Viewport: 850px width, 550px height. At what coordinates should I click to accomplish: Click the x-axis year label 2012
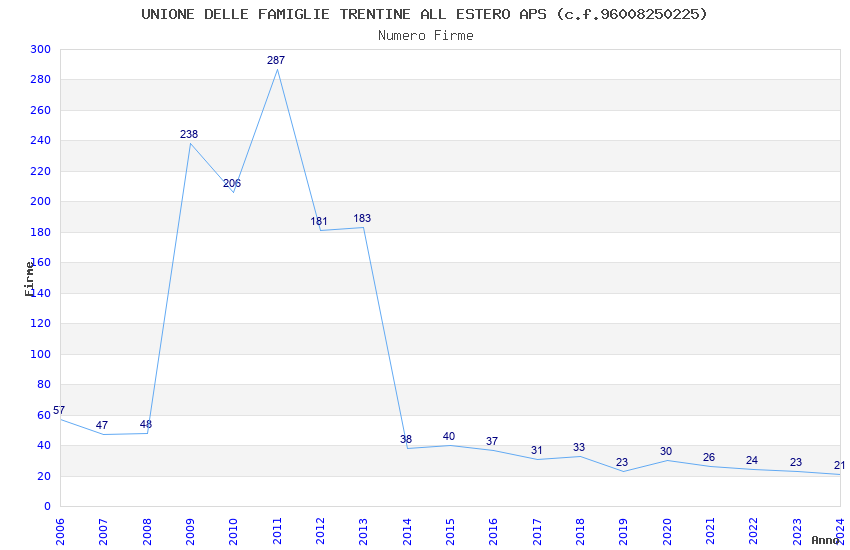pyautogui.click(x=320, y=532)
